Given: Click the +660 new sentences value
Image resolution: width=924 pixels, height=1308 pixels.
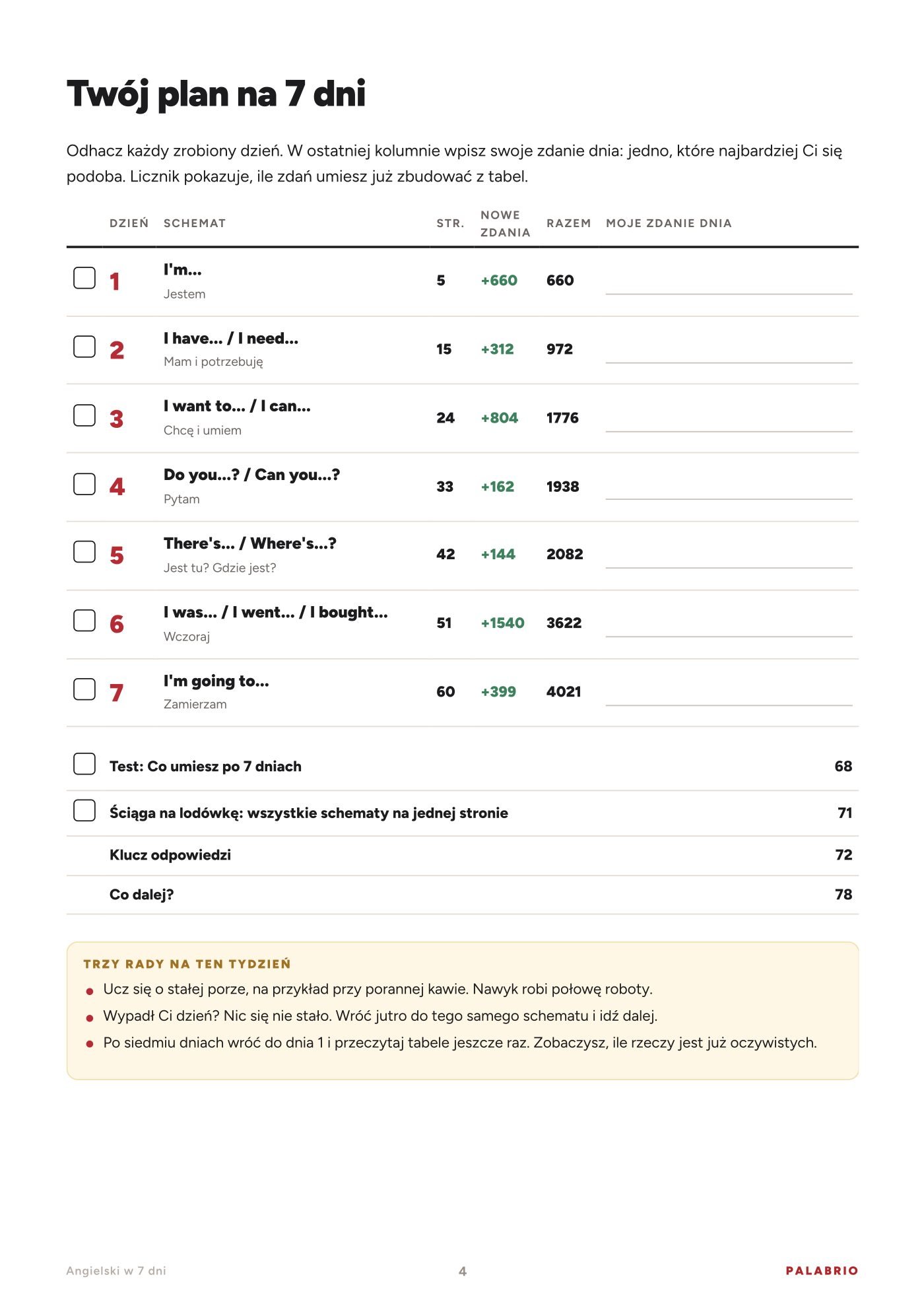Looking at the screenshot, I should [499, 281].
